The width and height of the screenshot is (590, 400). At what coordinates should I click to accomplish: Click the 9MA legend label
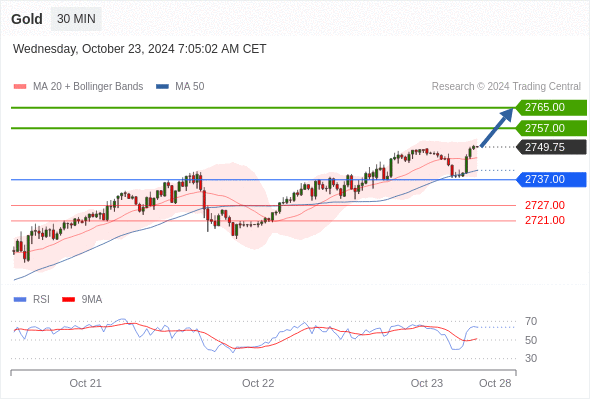coord(92,300)
